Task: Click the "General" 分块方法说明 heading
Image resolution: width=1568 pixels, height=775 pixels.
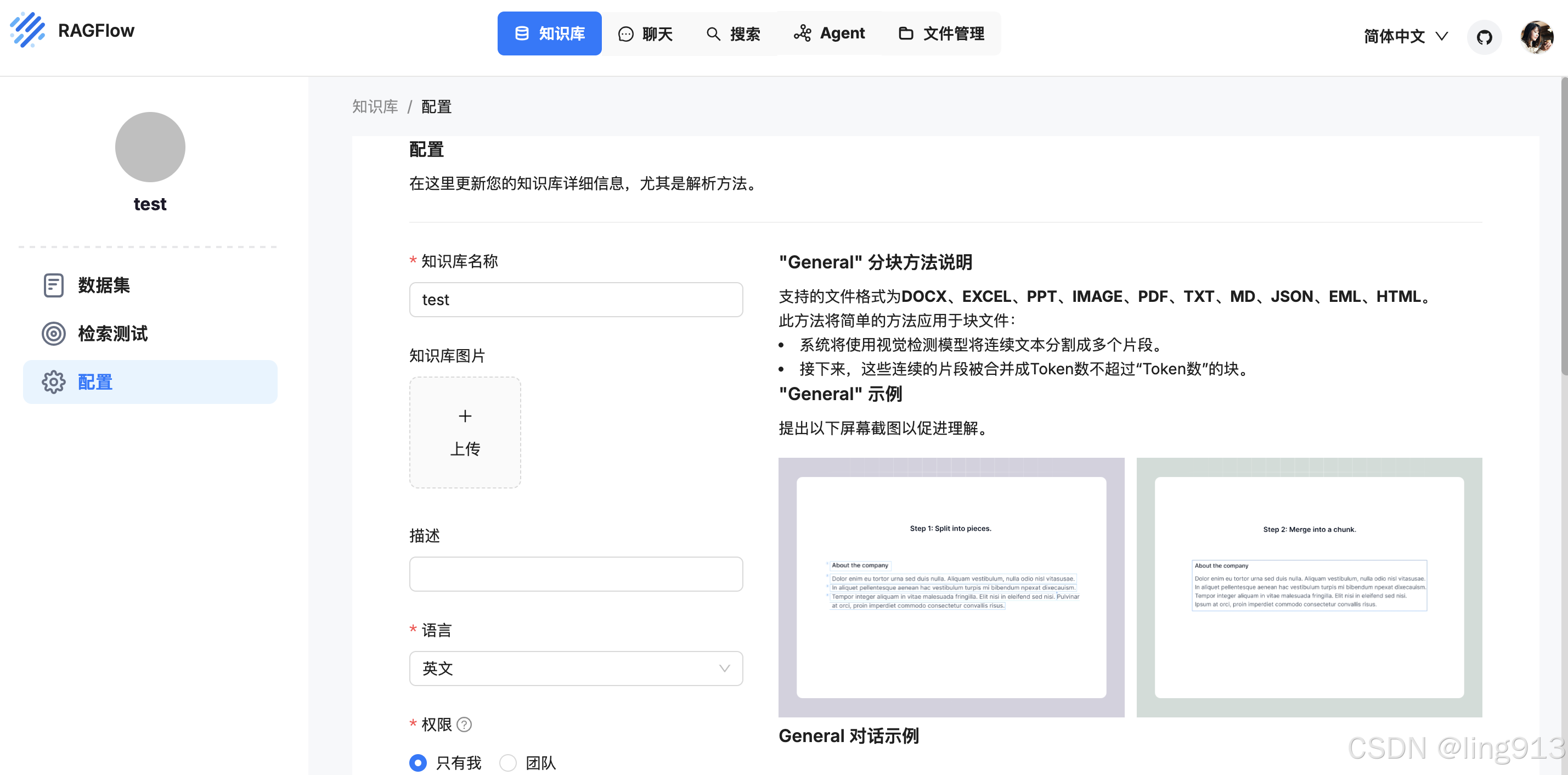Action: click(x=875, y=262)
